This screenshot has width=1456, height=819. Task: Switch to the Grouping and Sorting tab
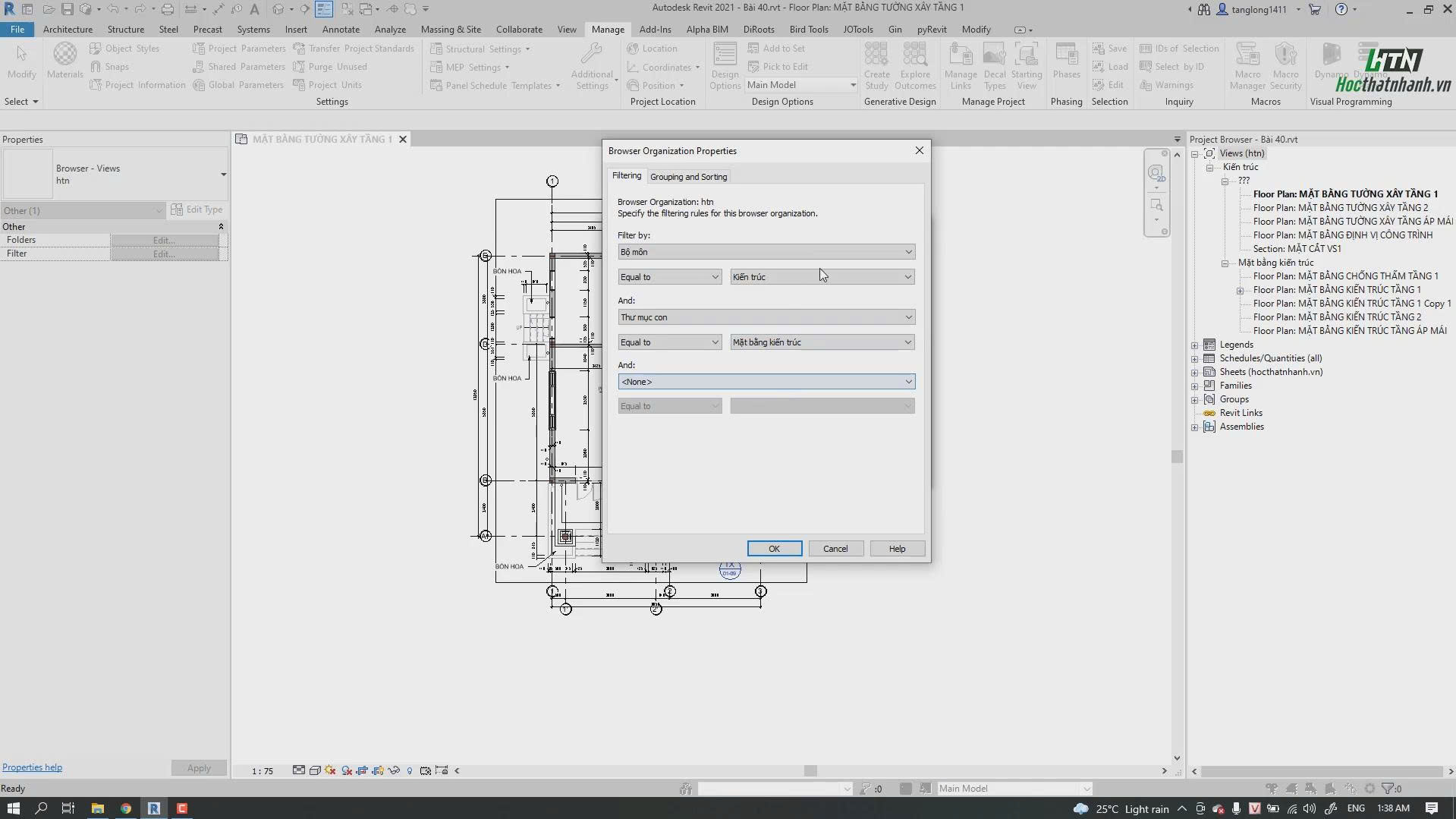[x=688, y=177]
